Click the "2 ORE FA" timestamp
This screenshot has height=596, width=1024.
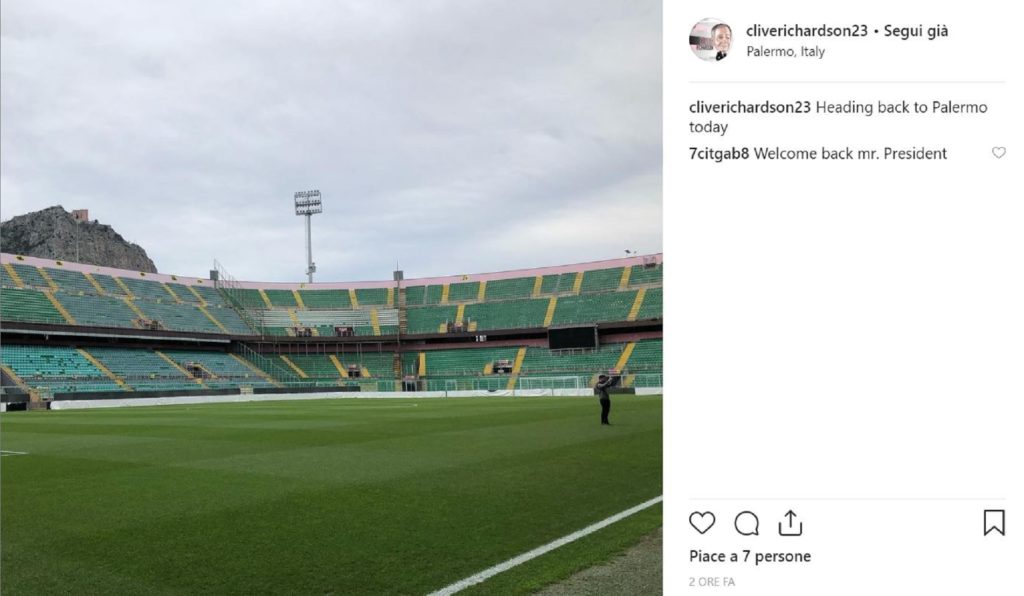click(712, 581)
